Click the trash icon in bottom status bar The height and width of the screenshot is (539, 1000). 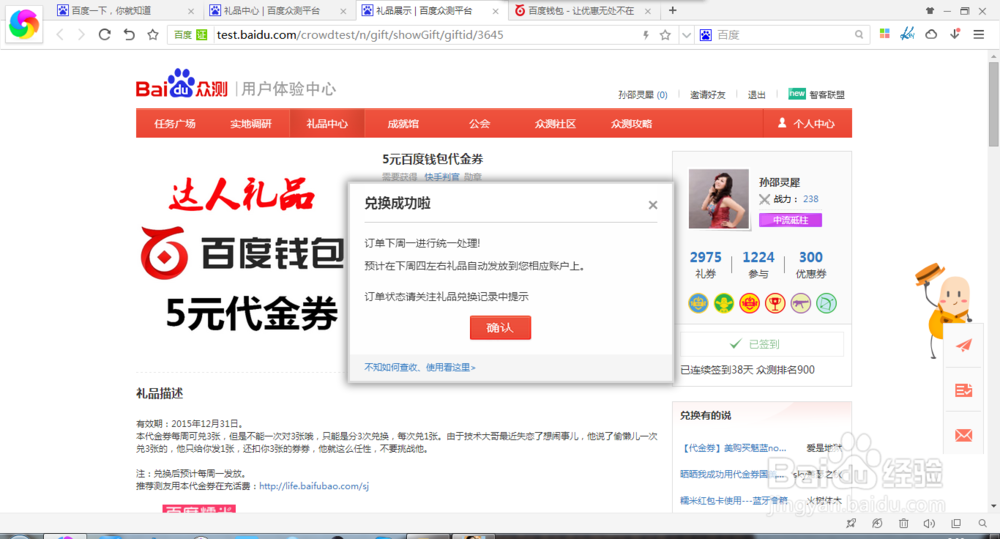click(903, 524)
